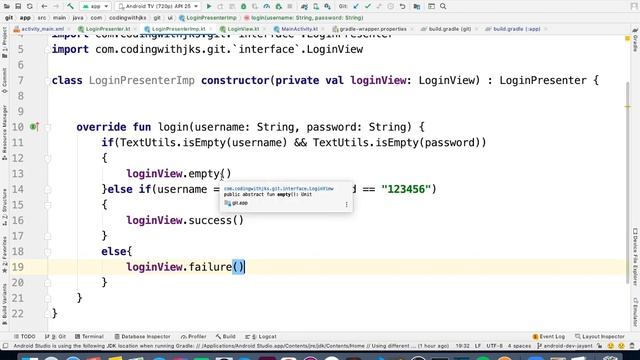Click LoginView link in documentation popup
Screen dimensions: 640x360
279,189
